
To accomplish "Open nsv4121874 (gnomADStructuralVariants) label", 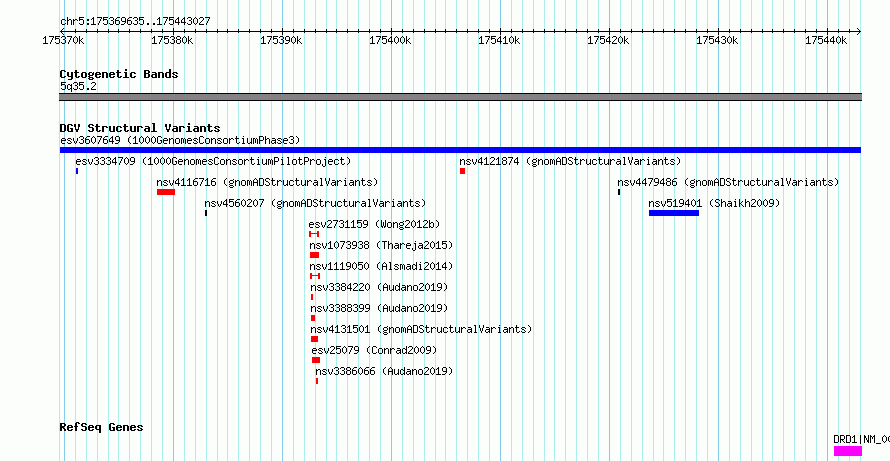I will [570, 161].
